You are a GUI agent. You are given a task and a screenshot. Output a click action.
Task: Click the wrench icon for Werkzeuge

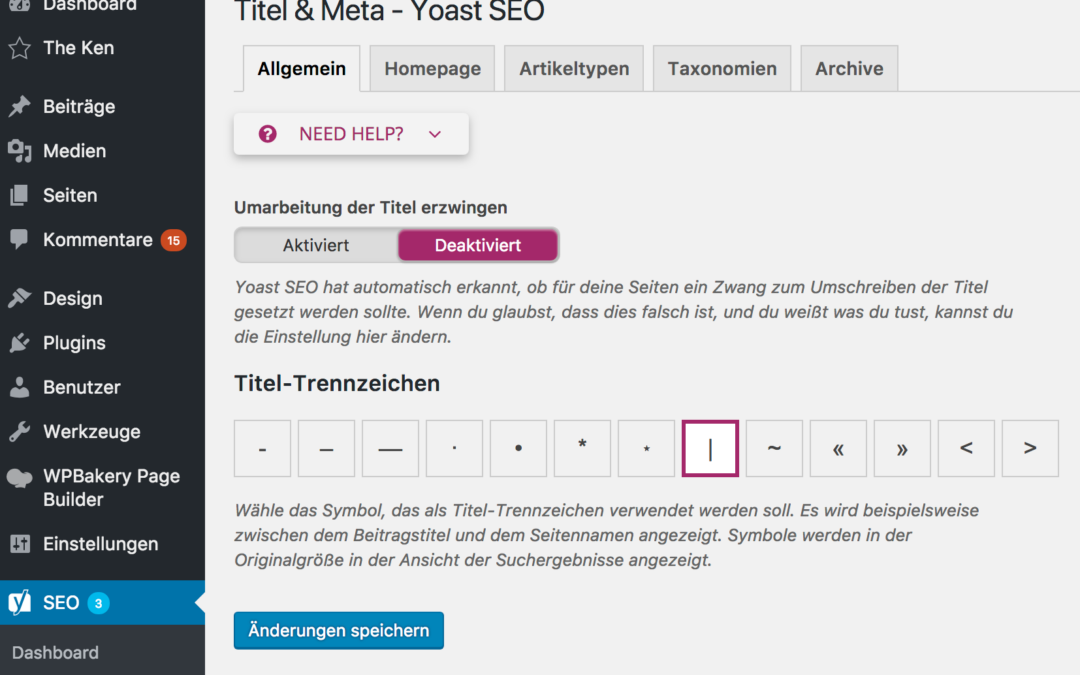(x=20, y=432)
